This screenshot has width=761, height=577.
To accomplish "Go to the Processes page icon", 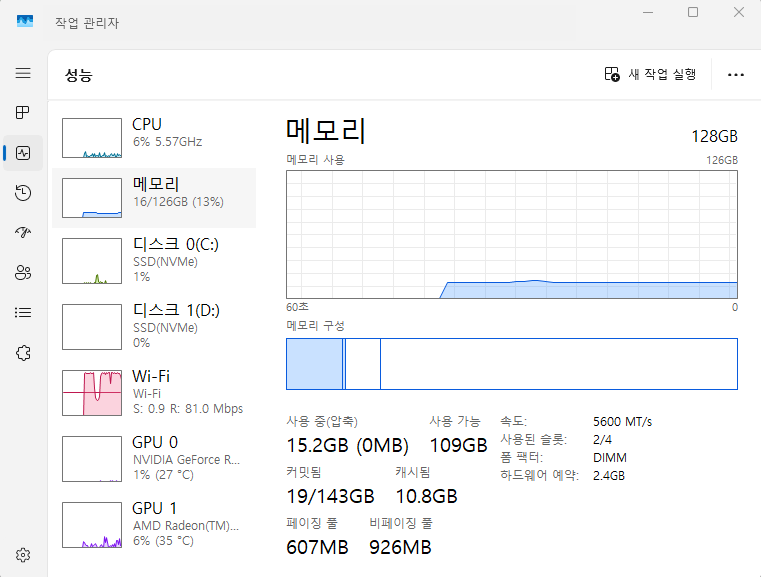I will coord(23,114).
